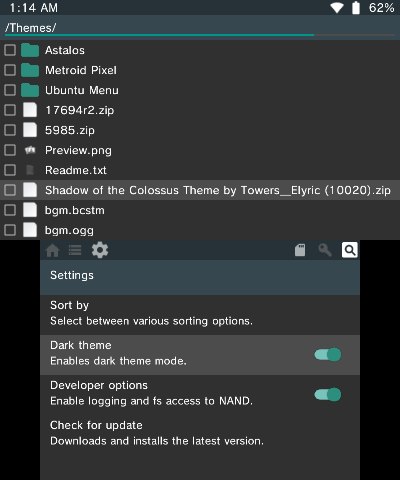Switch to the SD card icon
This screenshot has width=400, height=480.
pyautogui.click(x=300, y=250)
